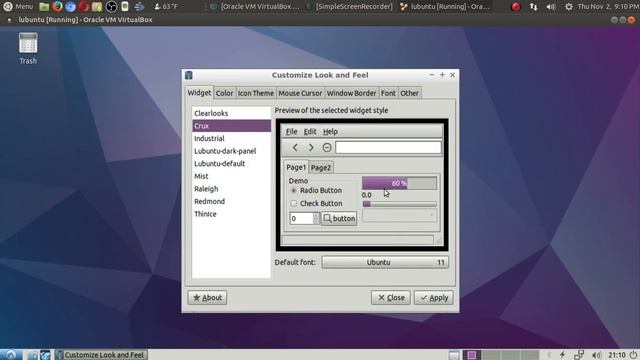The width and height of the screenshot is (640, 360).
Task: Open the Edit menu in the preview
Action: 310,131
